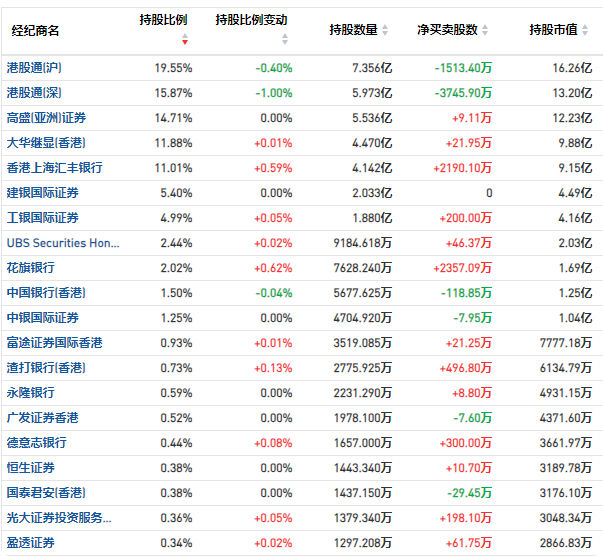Sort by 持股比例变动 using its sort arrows
The width and height of the screenshot is (603, 556).
pyautogui.click(x=285, y=39)
